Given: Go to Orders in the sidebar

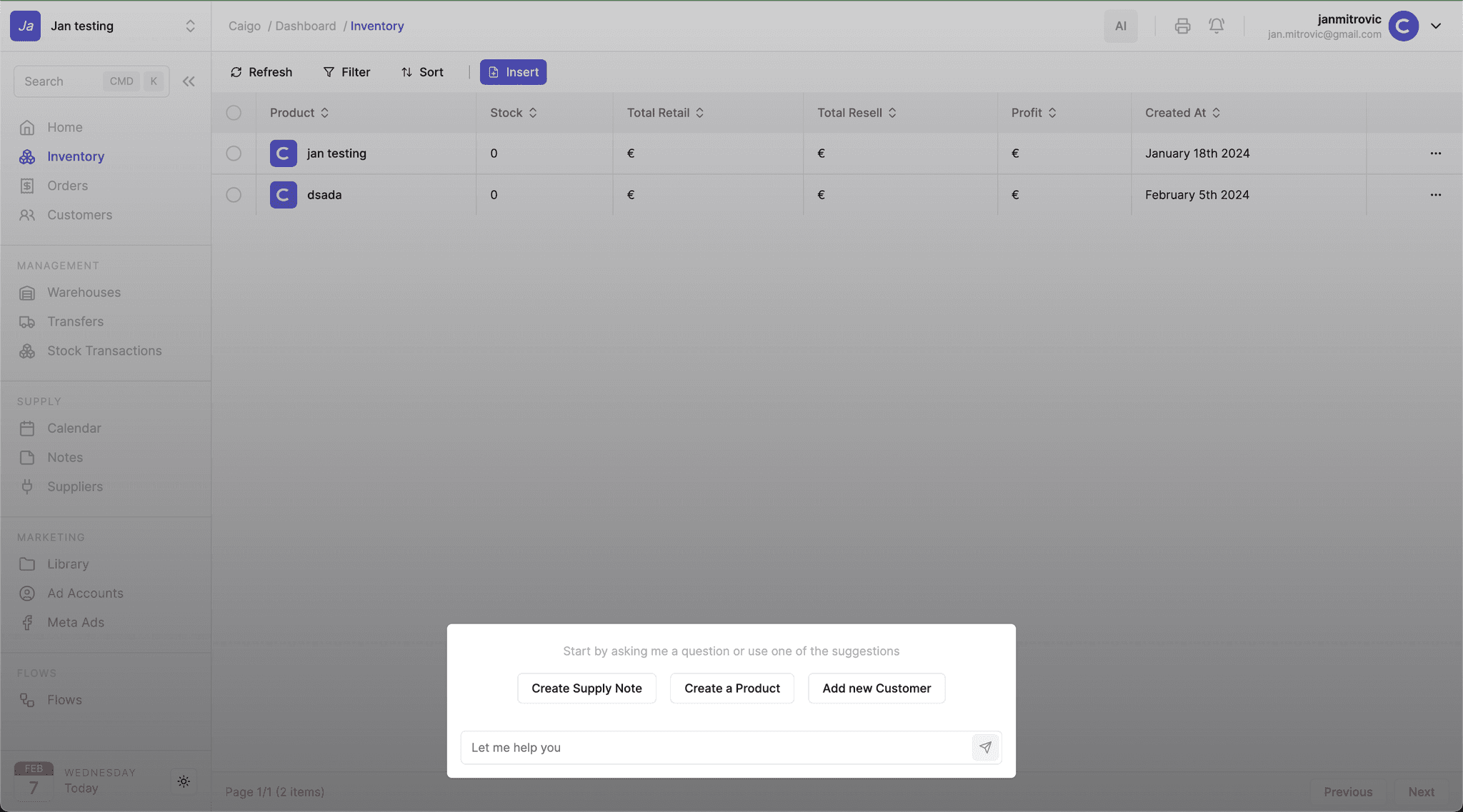Looking at the screenshot, I should [67, 186].
